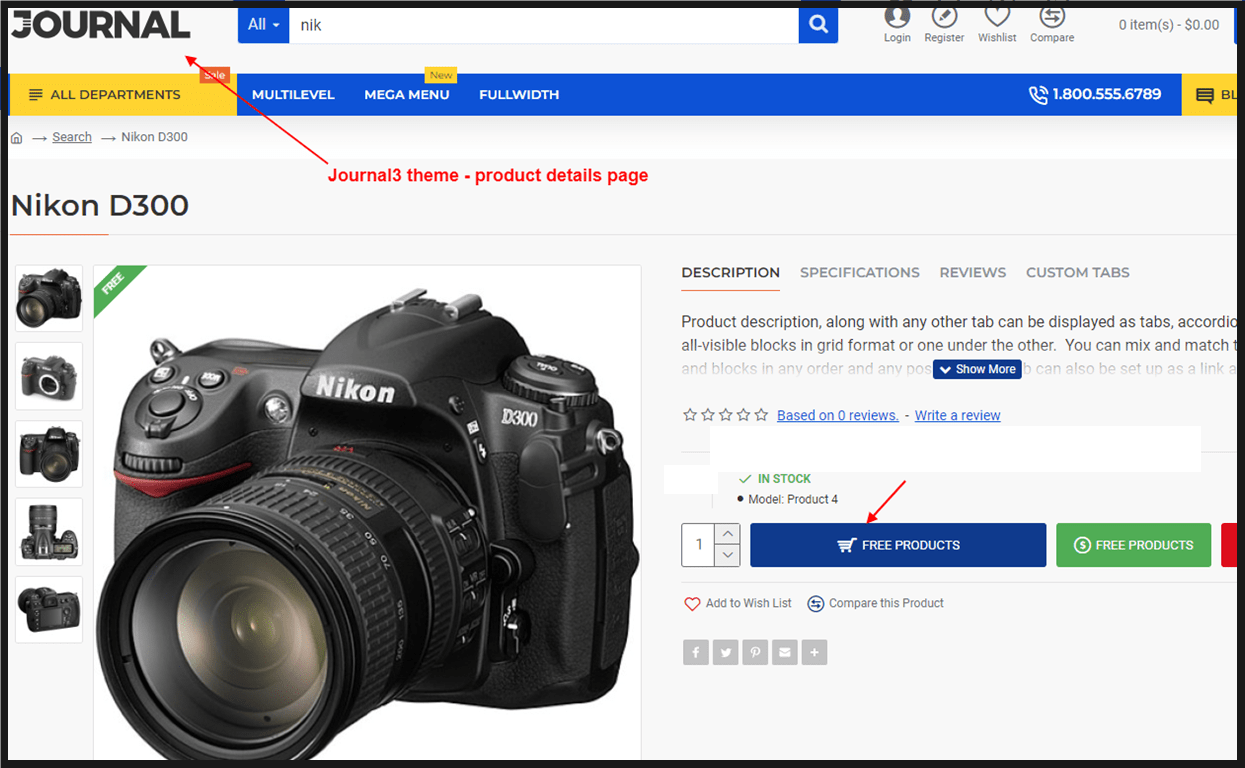Open the Mega Menu item
1245x768 pixels.
[406, 95]
